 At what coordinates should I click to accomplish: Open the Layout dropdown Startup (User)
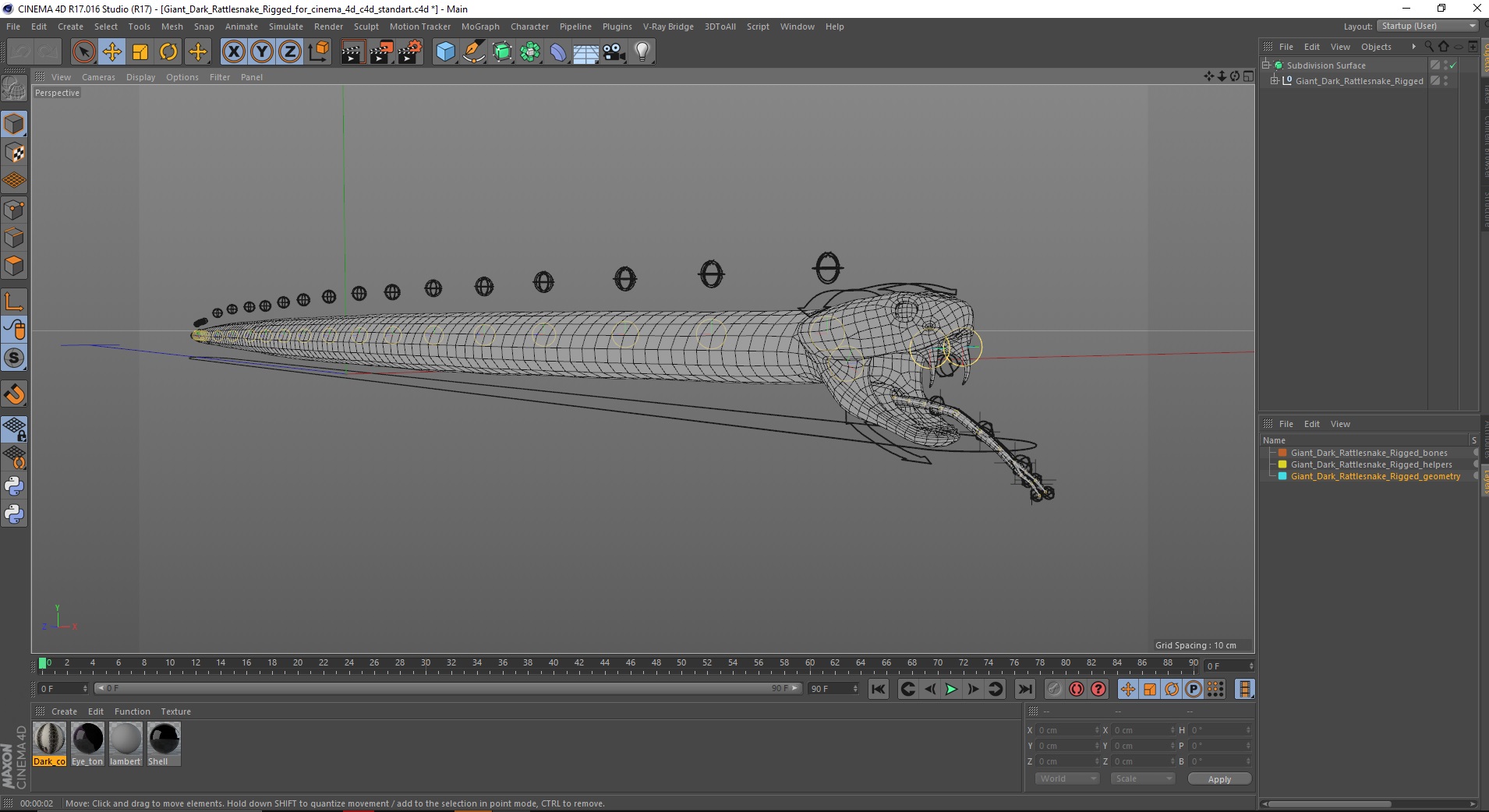click(x=1428, y=26)
